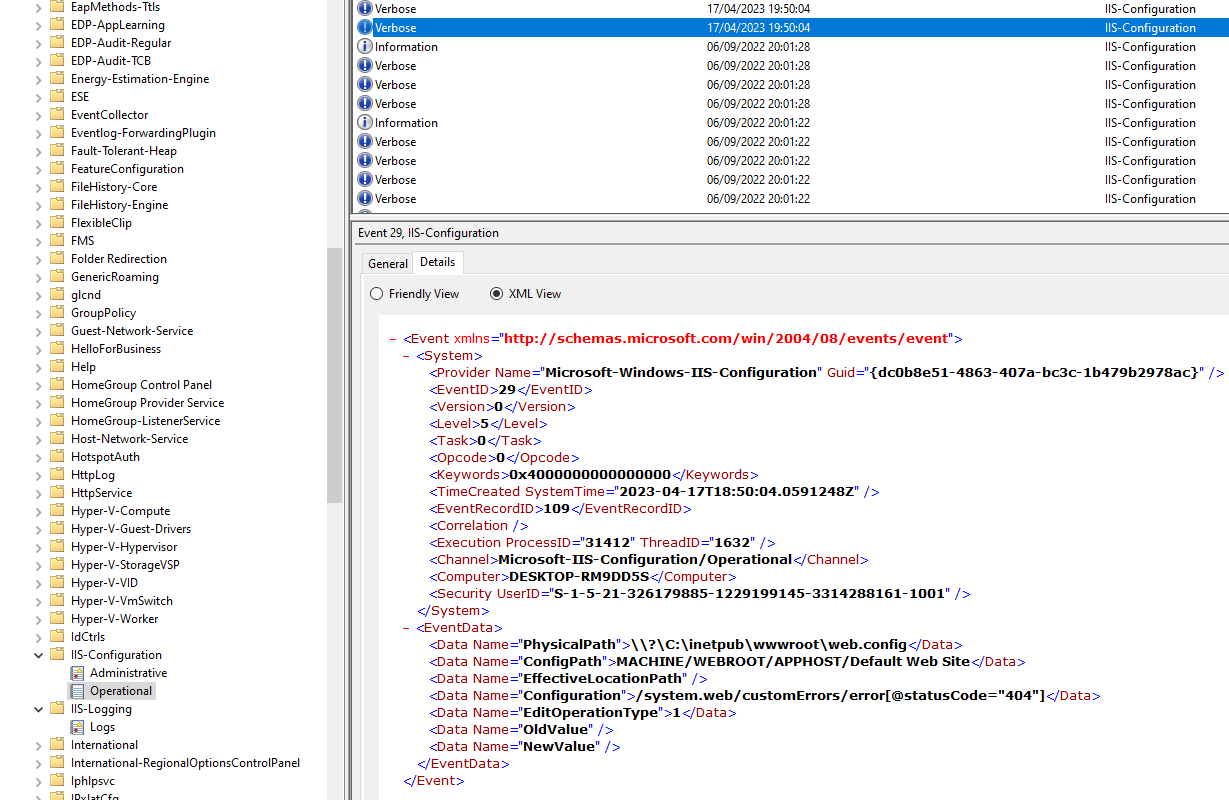The height and width of the screenshot is (800, 1229).
Task: Click the International folder icon
Action: click(57, 745)
